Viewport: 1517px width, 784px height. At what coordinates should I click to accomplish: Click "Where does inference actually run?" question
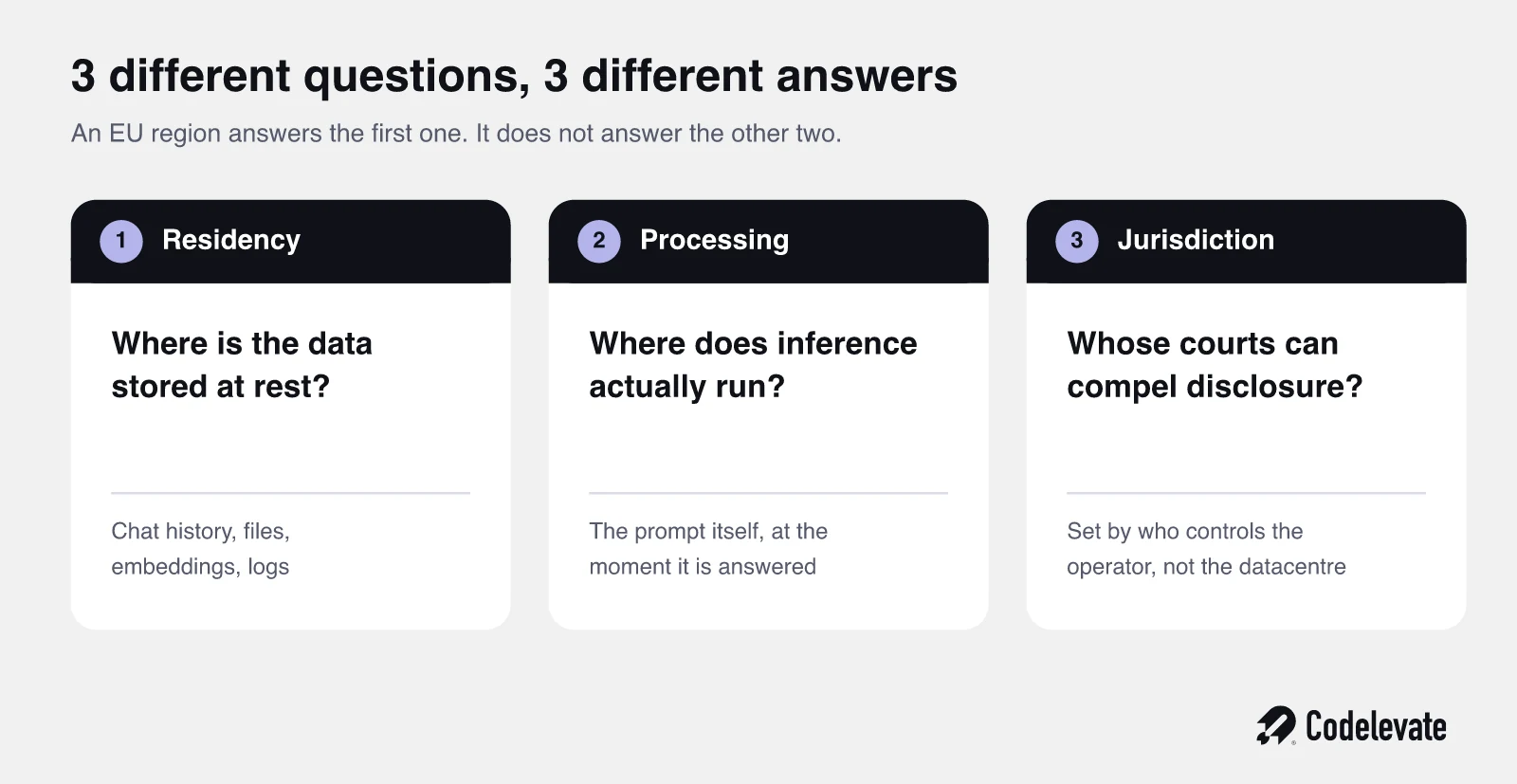pos(753,365)
